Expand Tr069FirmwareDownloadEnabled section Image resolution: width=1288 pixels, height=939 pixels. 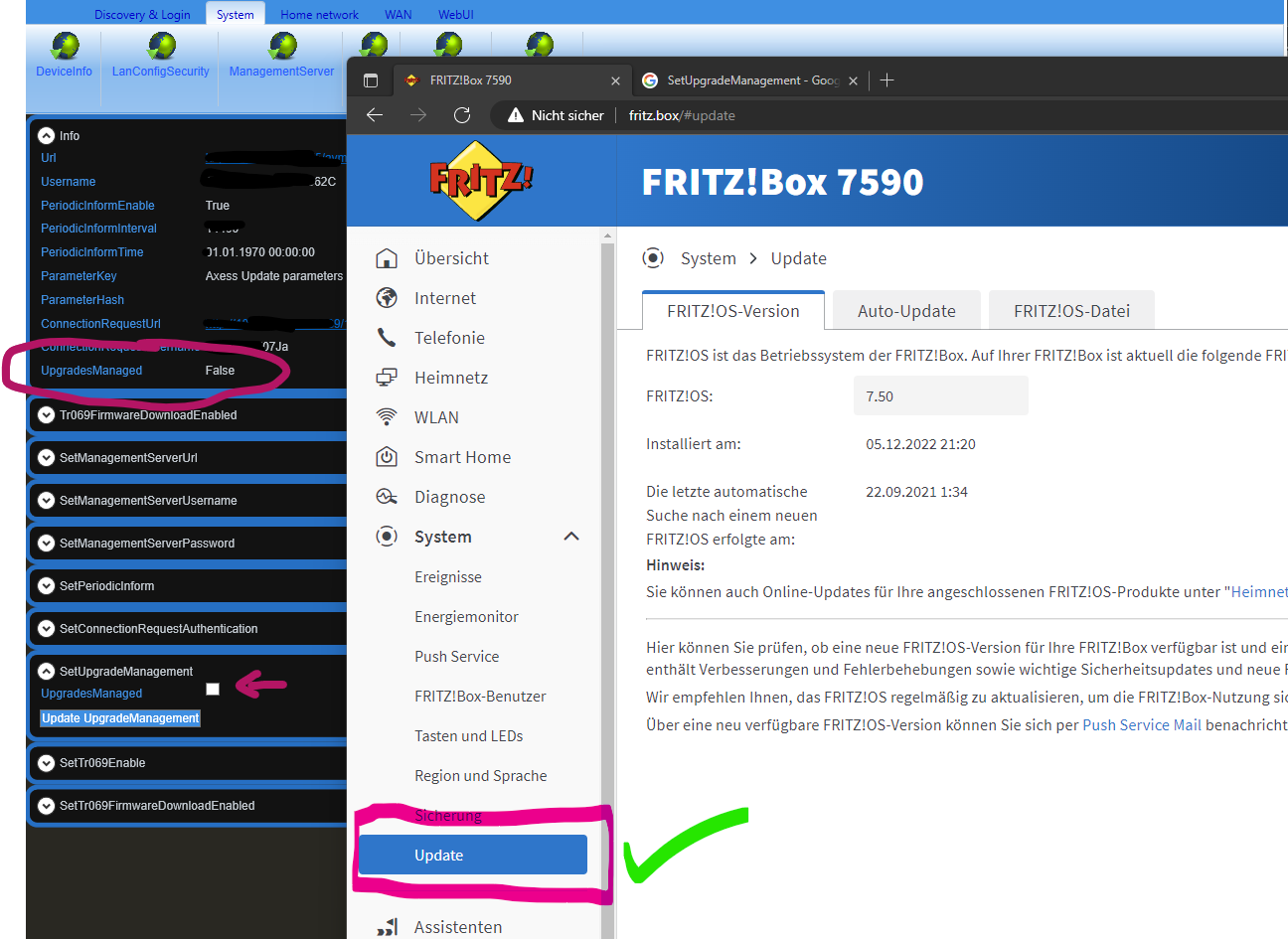pyautogui.click(x=46, y=415)
